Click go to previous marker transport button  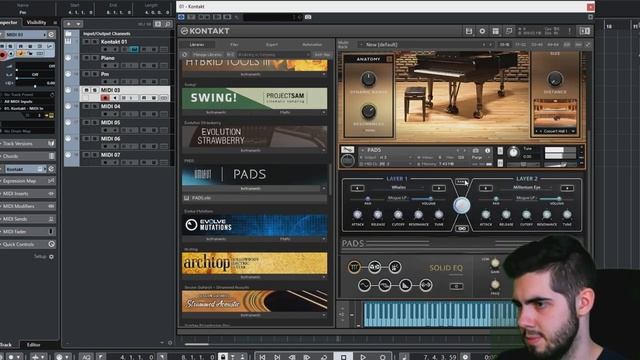click(x=262, y=357)
